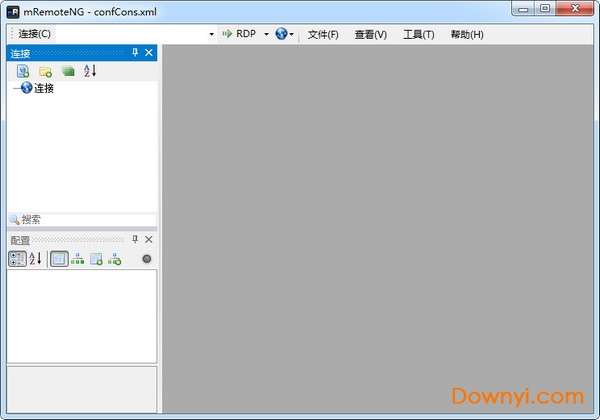600x420 pixels.
Task: Open the globe connections dropdown
Action: pos(284,34)
